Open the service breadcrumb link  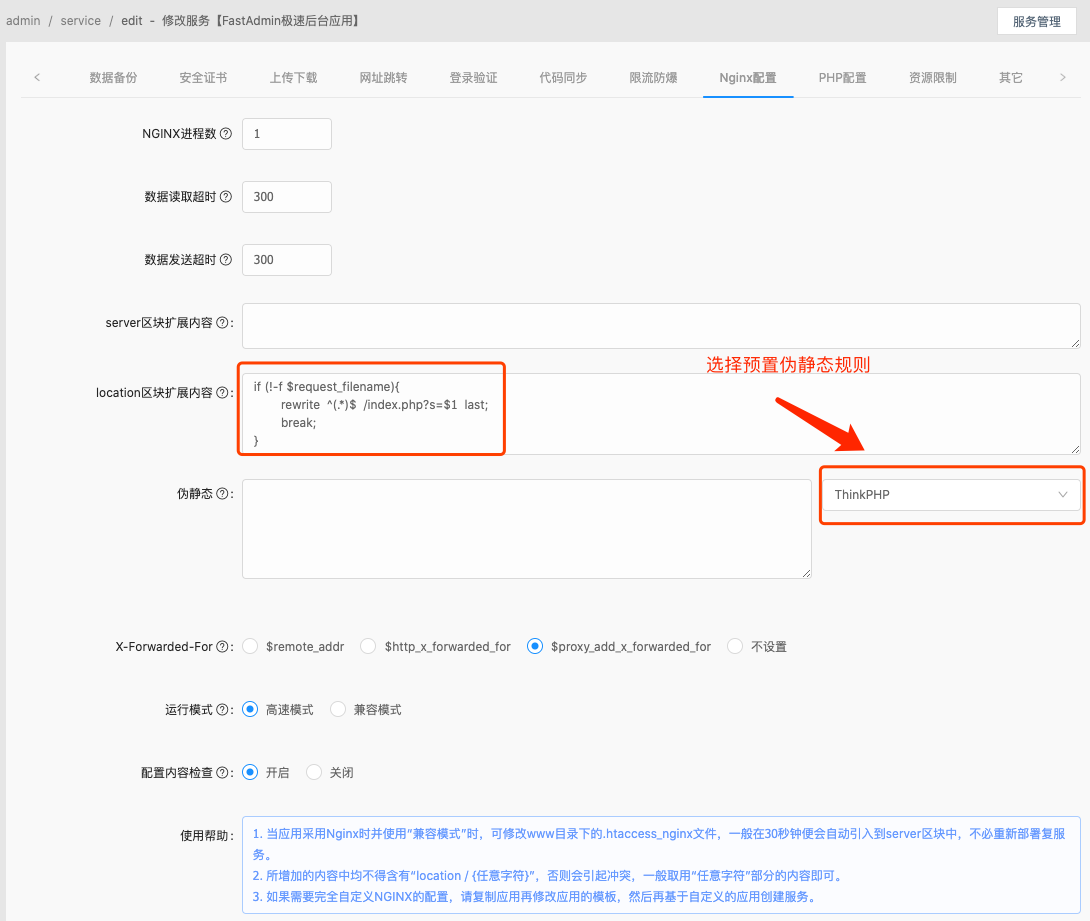tap(80, 20)
